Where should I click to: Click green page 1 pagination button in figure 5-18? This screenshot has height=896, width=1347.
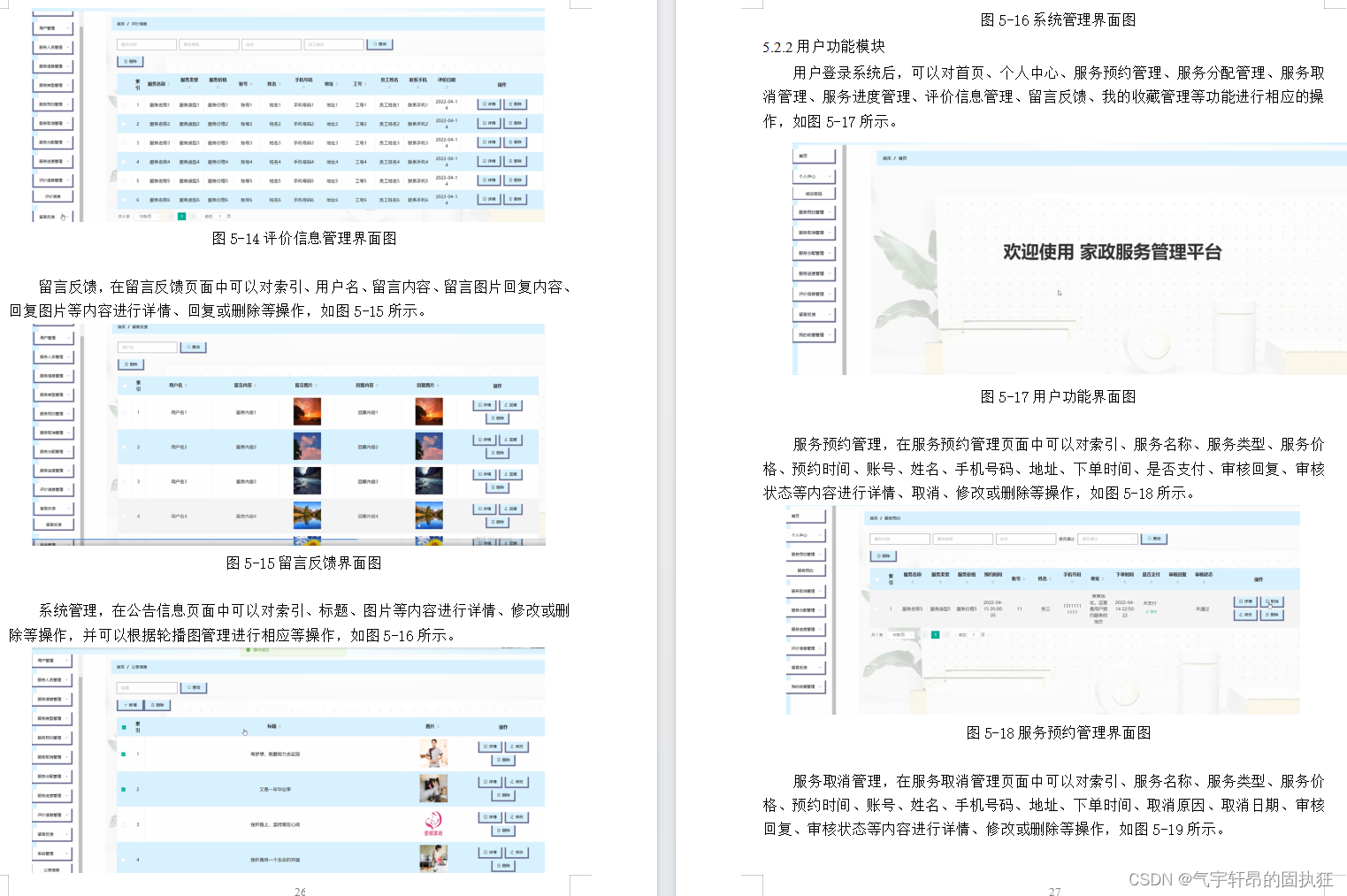tap(935, 634)
